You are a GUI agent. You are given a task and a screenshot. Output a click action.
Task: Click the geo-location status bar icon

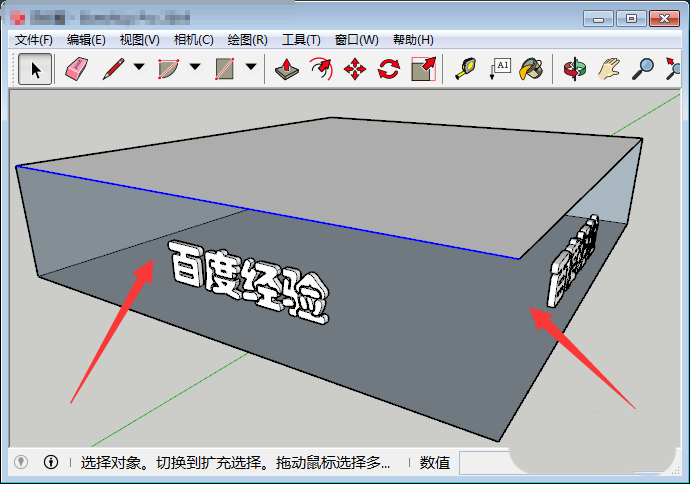coord(21,462)
